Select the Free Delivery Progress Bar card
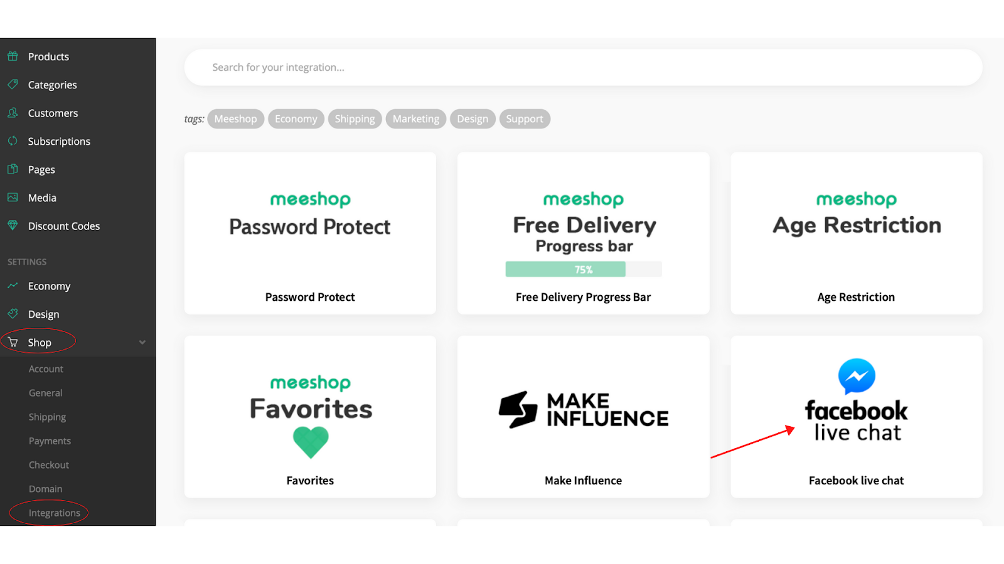This screenshot has height=564, width=1004. [583, 233]
